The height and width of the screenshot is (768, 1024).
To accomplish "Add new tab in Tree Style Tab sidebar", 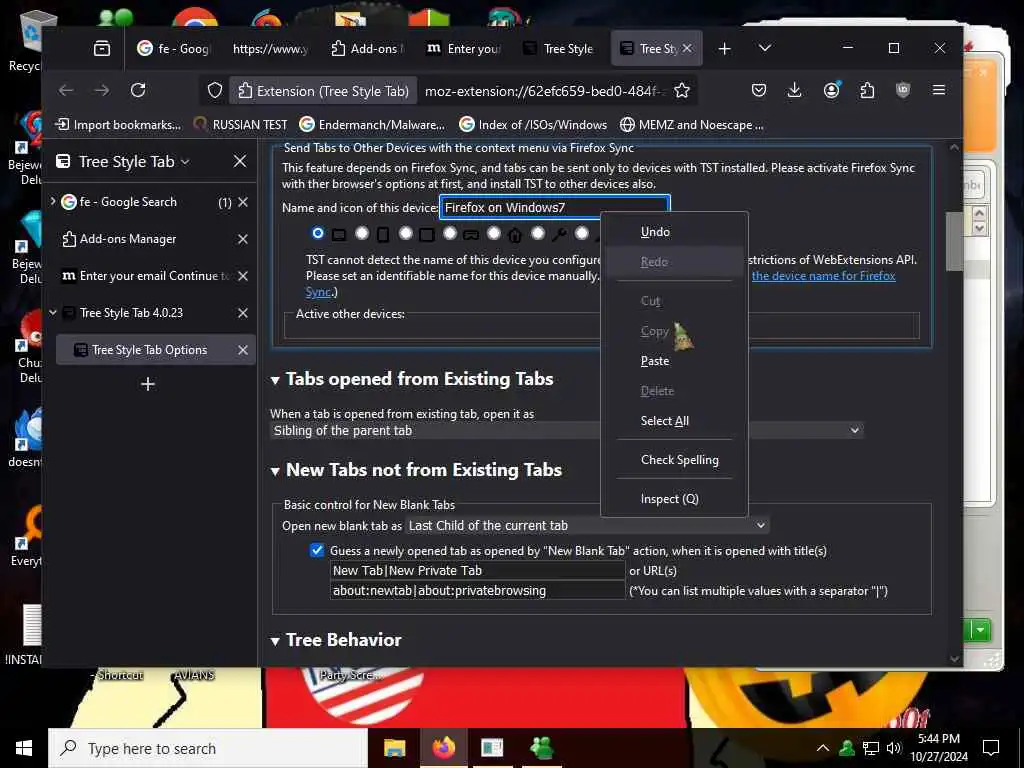I will pyautogui.click(x=148, y=384).
